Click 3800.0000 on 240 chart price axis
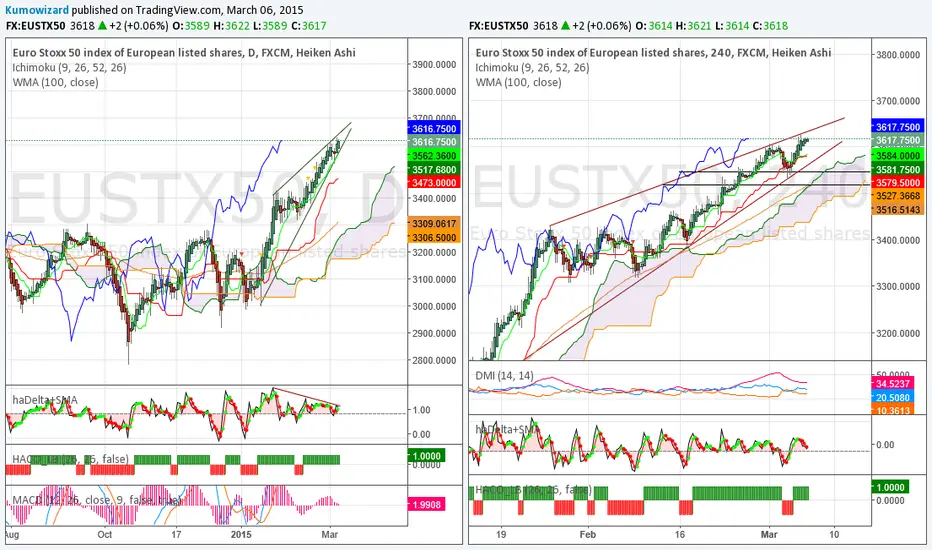 [898, 55]
